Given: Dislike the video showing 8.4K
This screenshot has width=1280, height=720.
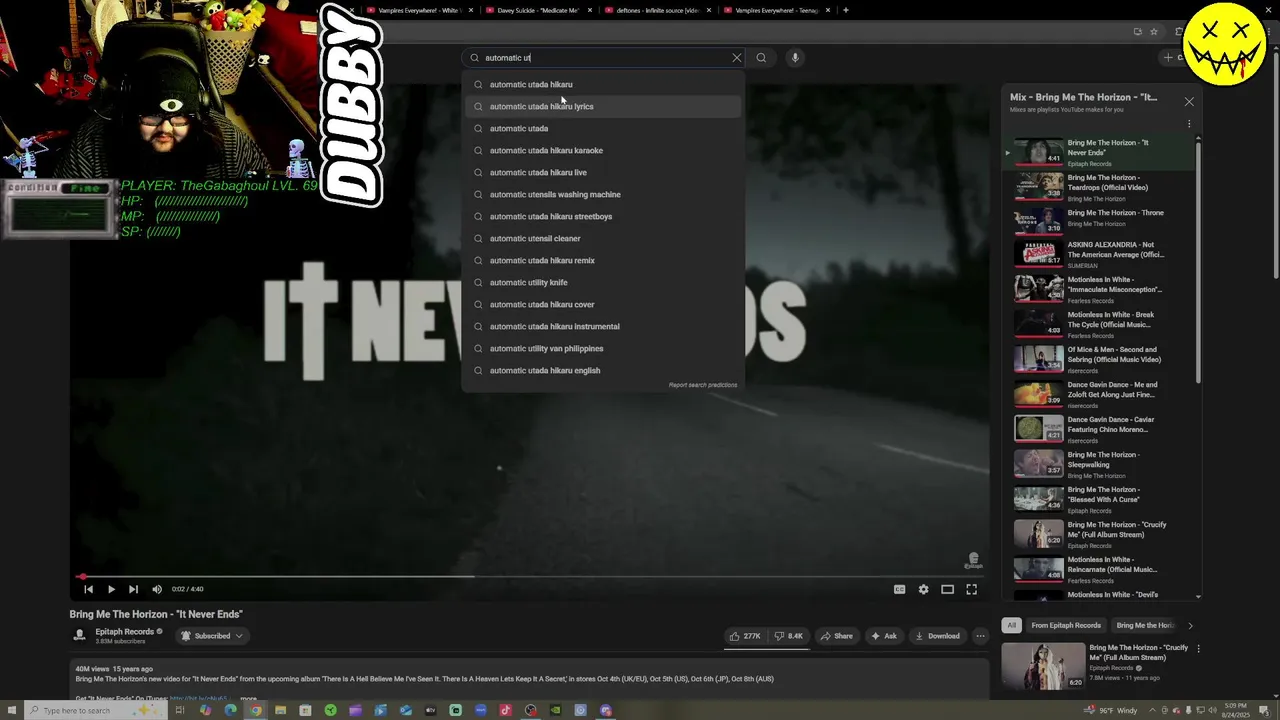Looking at the screenshot, I should pos(789,636).
